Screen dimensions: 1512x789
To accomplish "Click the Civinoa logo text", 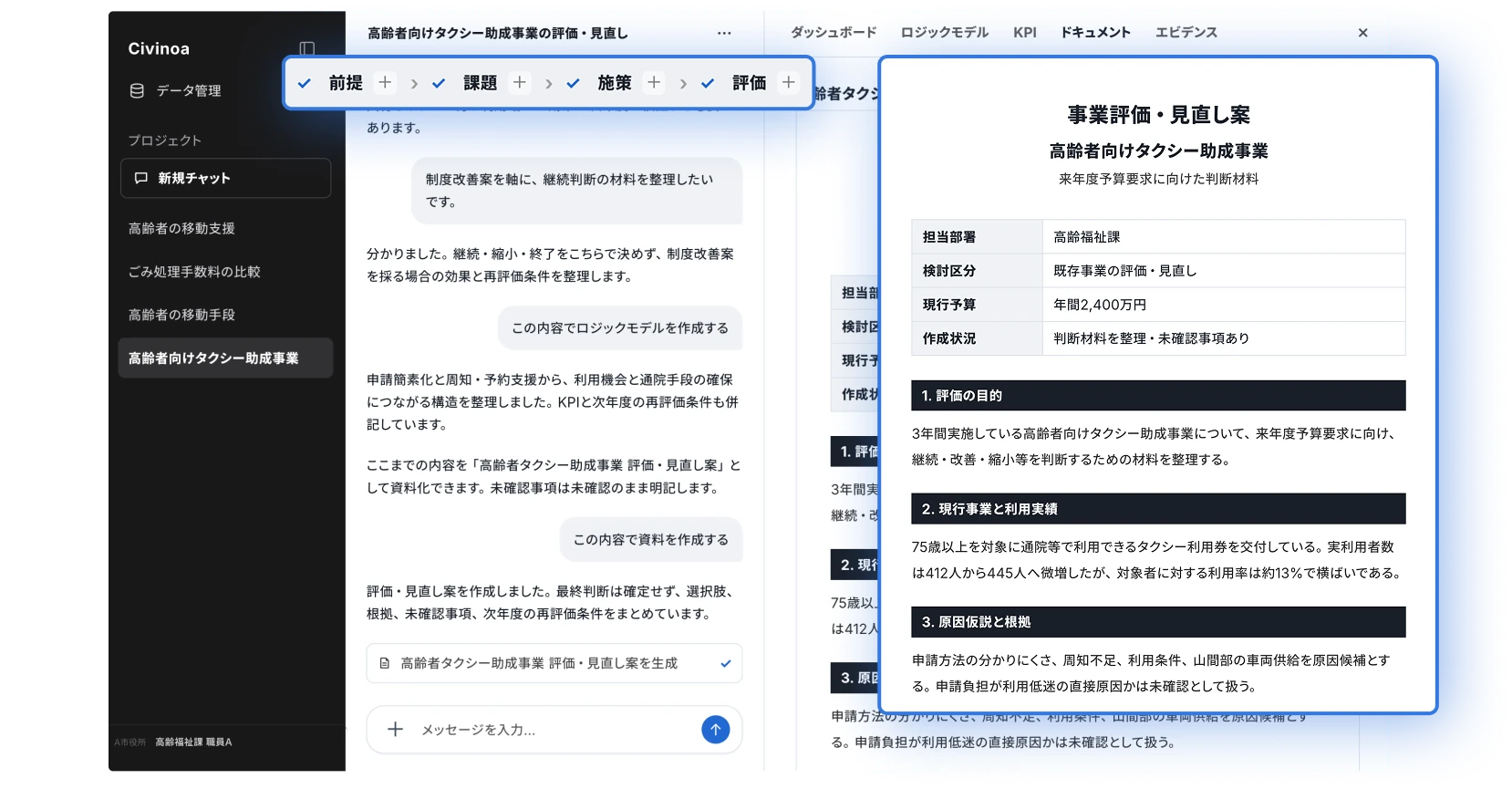I will click(x=159, y=49).
